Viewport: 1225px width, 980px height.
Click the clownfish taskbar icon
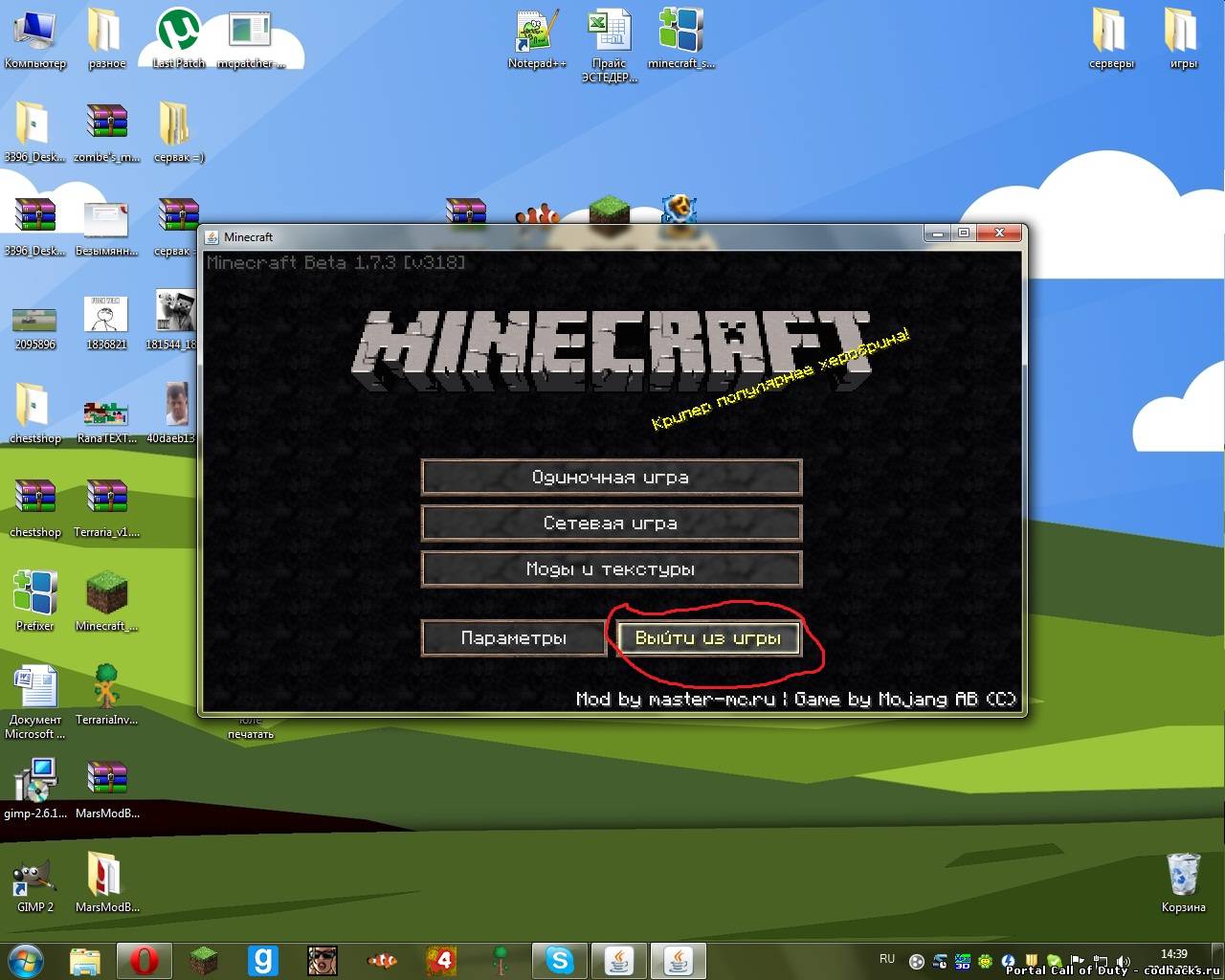(382, 961)
